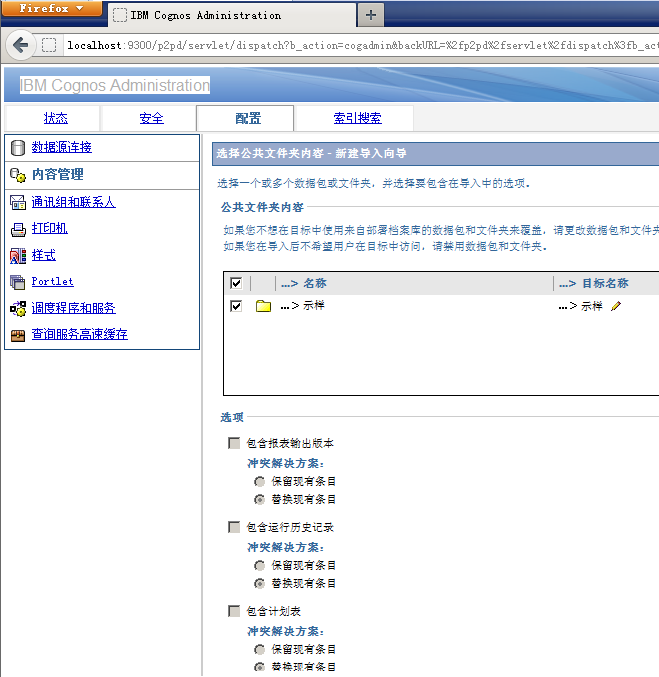This screenshot has height=677, width=659.
Task: Select 保留现有条目 under 包含计划表
Action: tap(259, 649)
